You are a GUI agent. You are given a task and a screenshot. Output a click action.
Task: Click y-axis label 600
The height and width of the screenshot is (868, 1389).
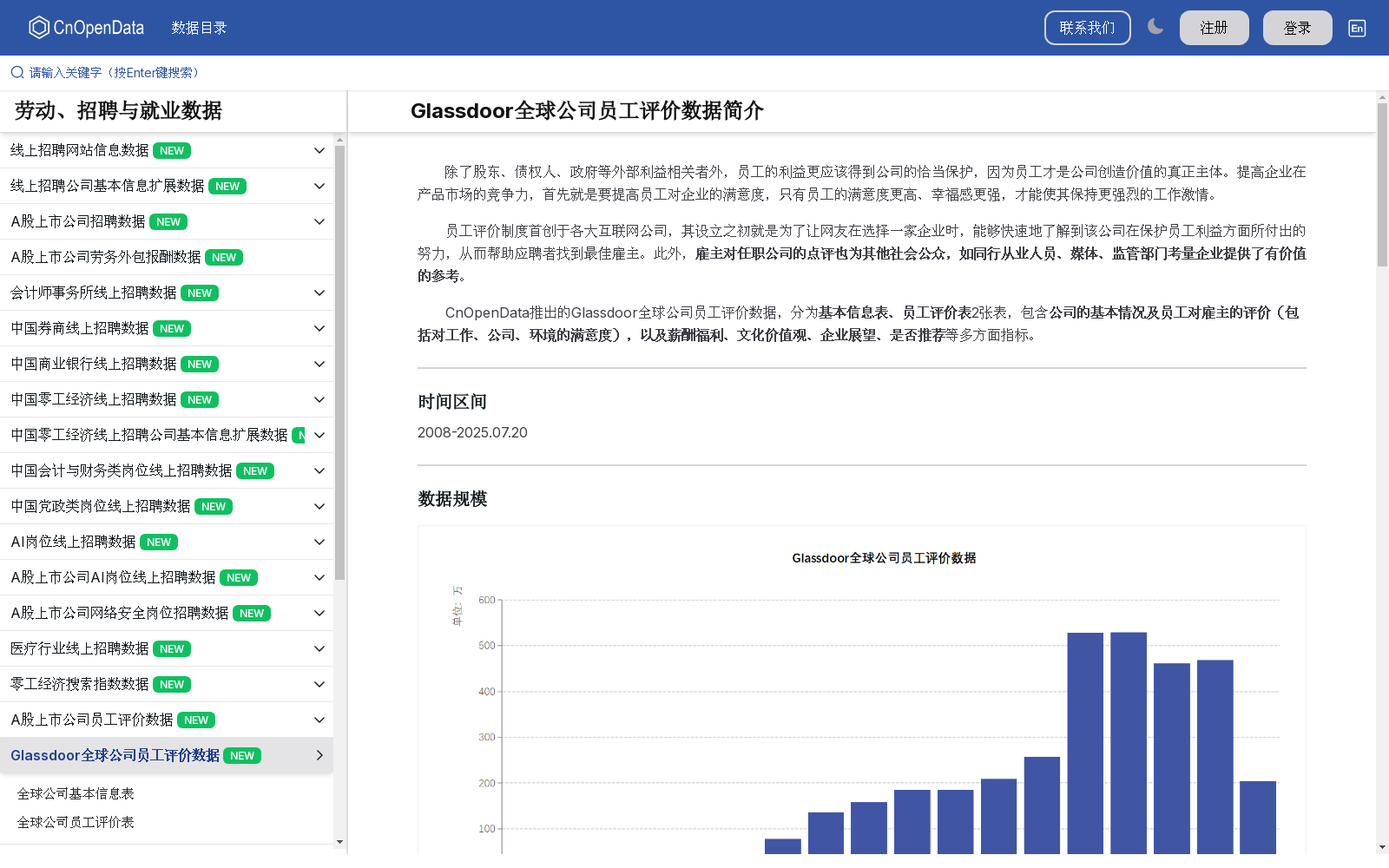[x=487, y=600]
